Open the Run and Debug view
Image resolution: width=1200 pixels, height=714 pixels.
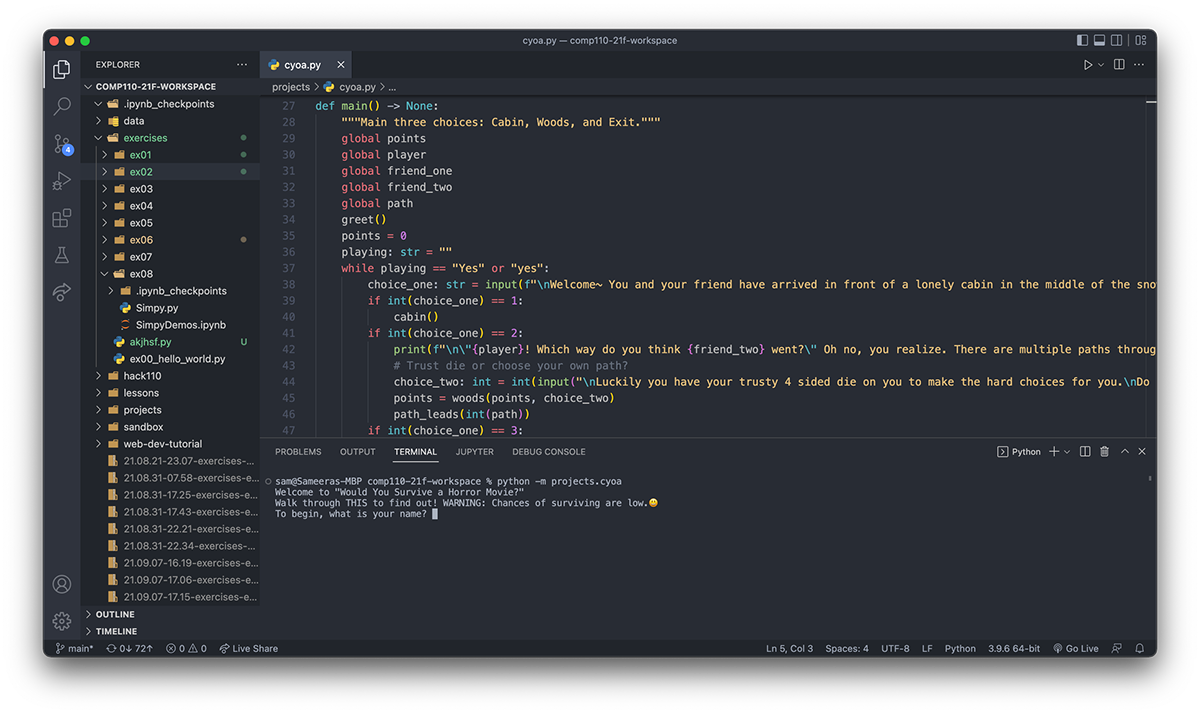62,181
